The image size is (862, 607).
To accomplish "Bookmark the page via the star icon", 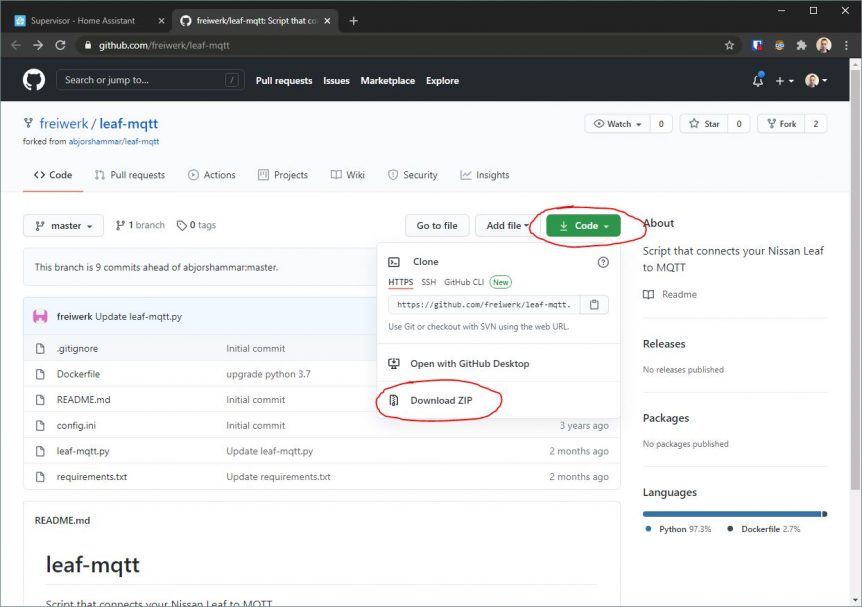I will coord(729,44).
